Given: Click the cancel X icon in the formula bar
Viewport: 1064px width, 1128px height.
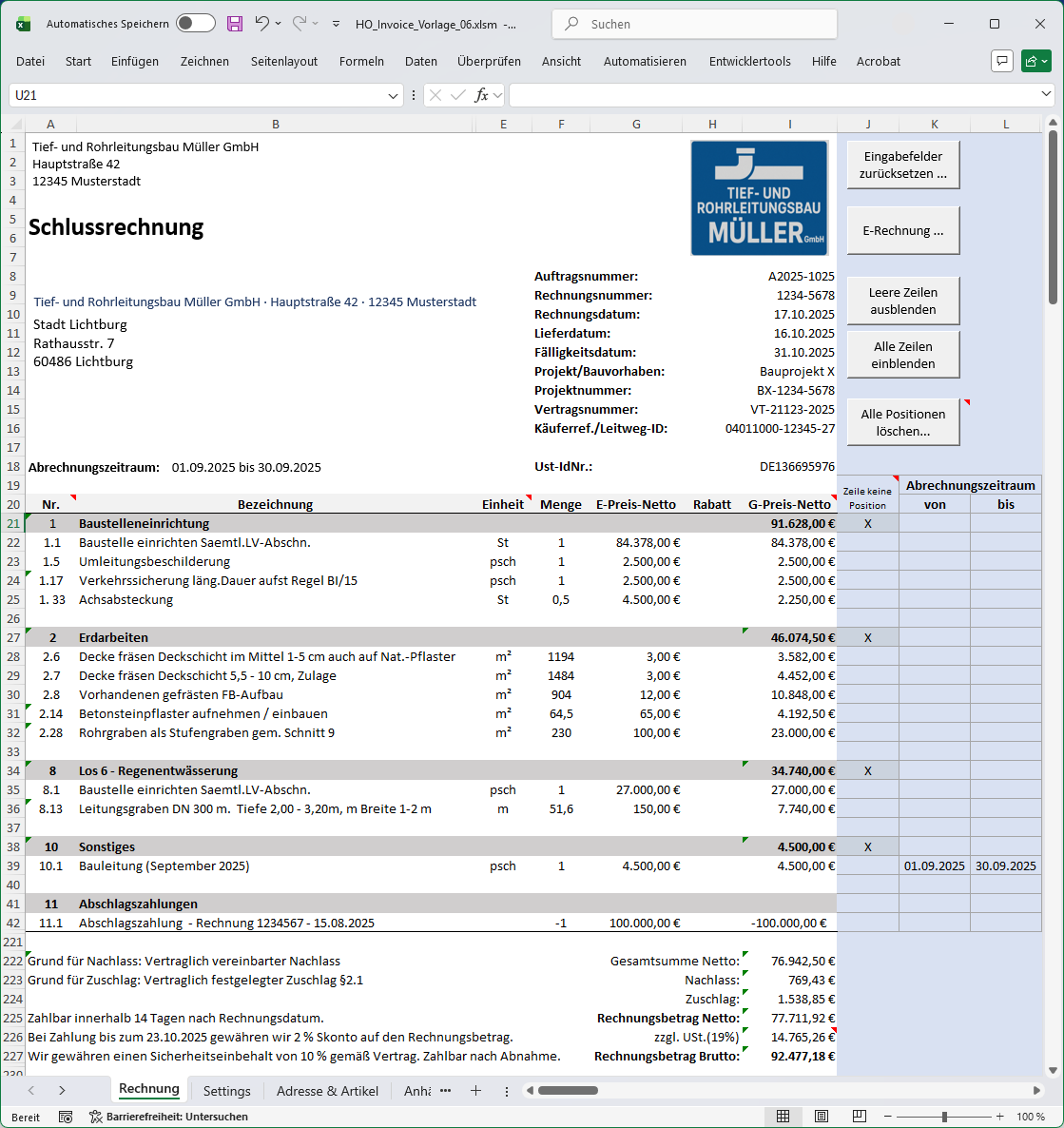Looking at the screenshot, I should [435, 95].
